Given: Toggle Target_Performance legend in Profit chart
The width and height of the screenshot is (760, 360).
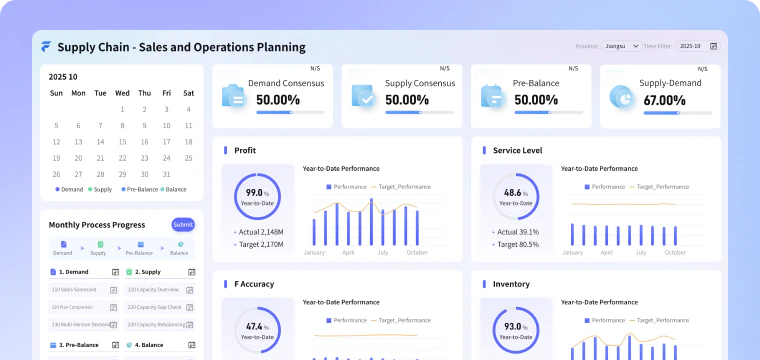Looking at the screenshot, I should tap(401, 187).
